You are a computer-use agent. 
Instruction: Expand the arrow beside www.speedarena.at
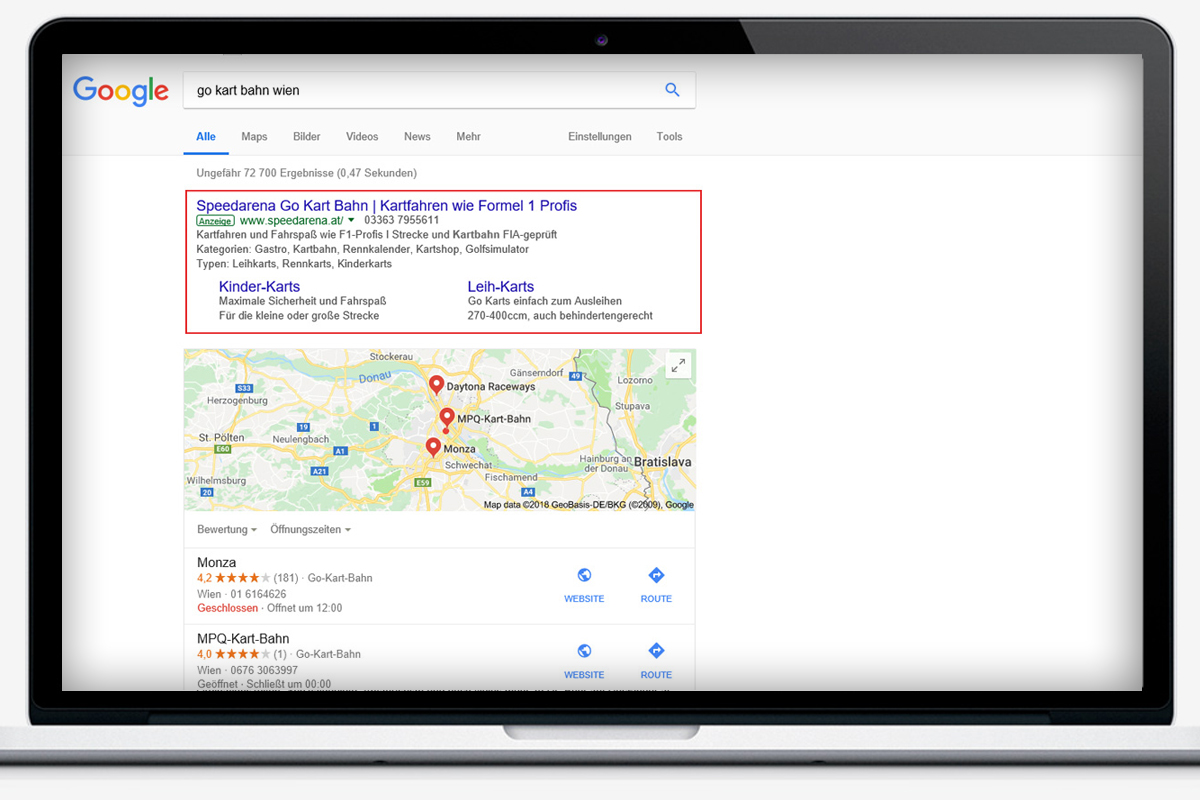pyautogui.click(x=351, y=220)
